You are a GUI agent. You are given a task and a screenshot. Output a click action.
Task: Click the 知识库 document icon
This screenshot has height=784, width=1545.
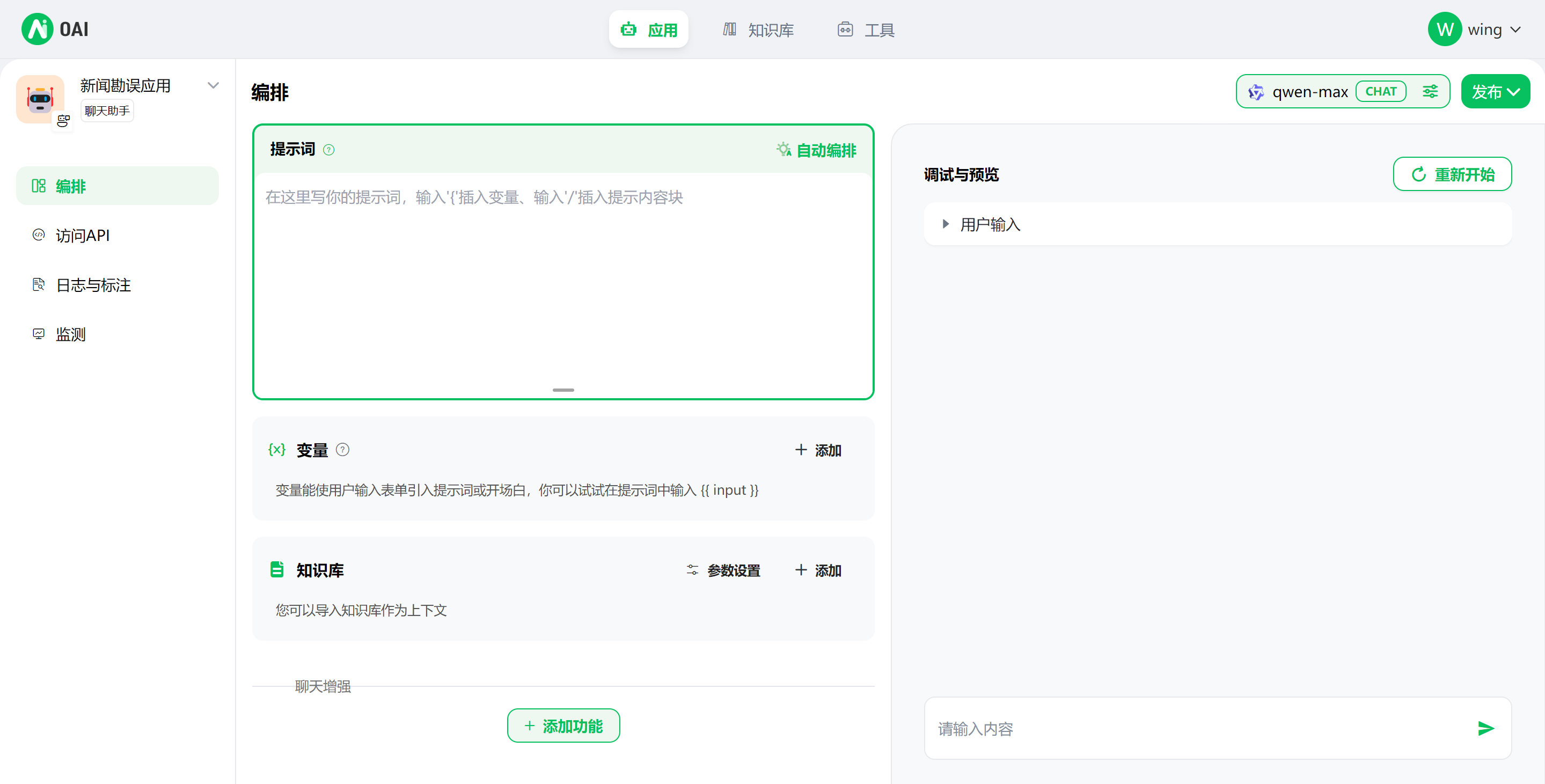coord(276,569)
